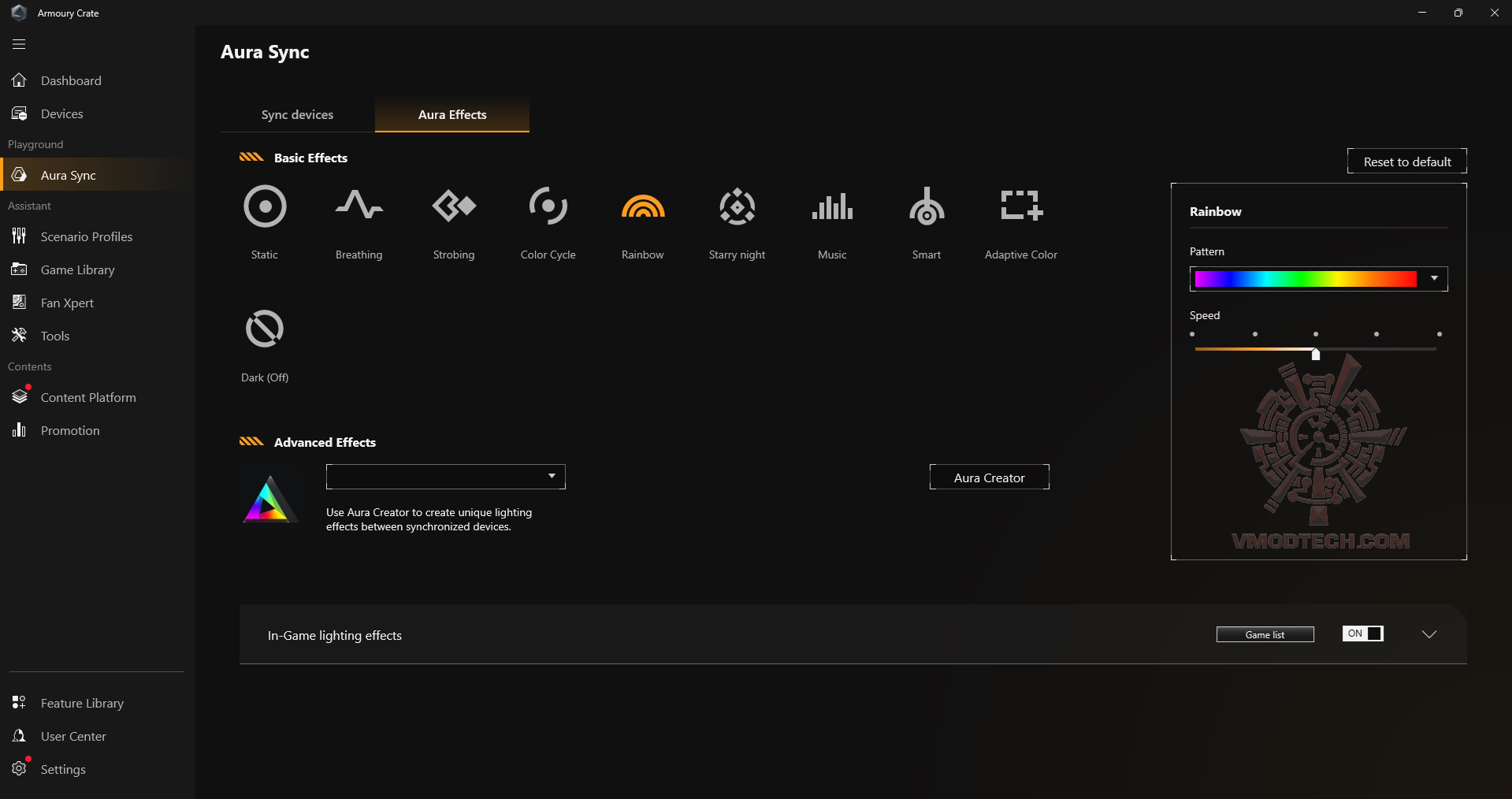The width and height of the screenshot is (1512, 799).
Task: Toggle In-Game lighting effects ON switch
Action: 1362,634
